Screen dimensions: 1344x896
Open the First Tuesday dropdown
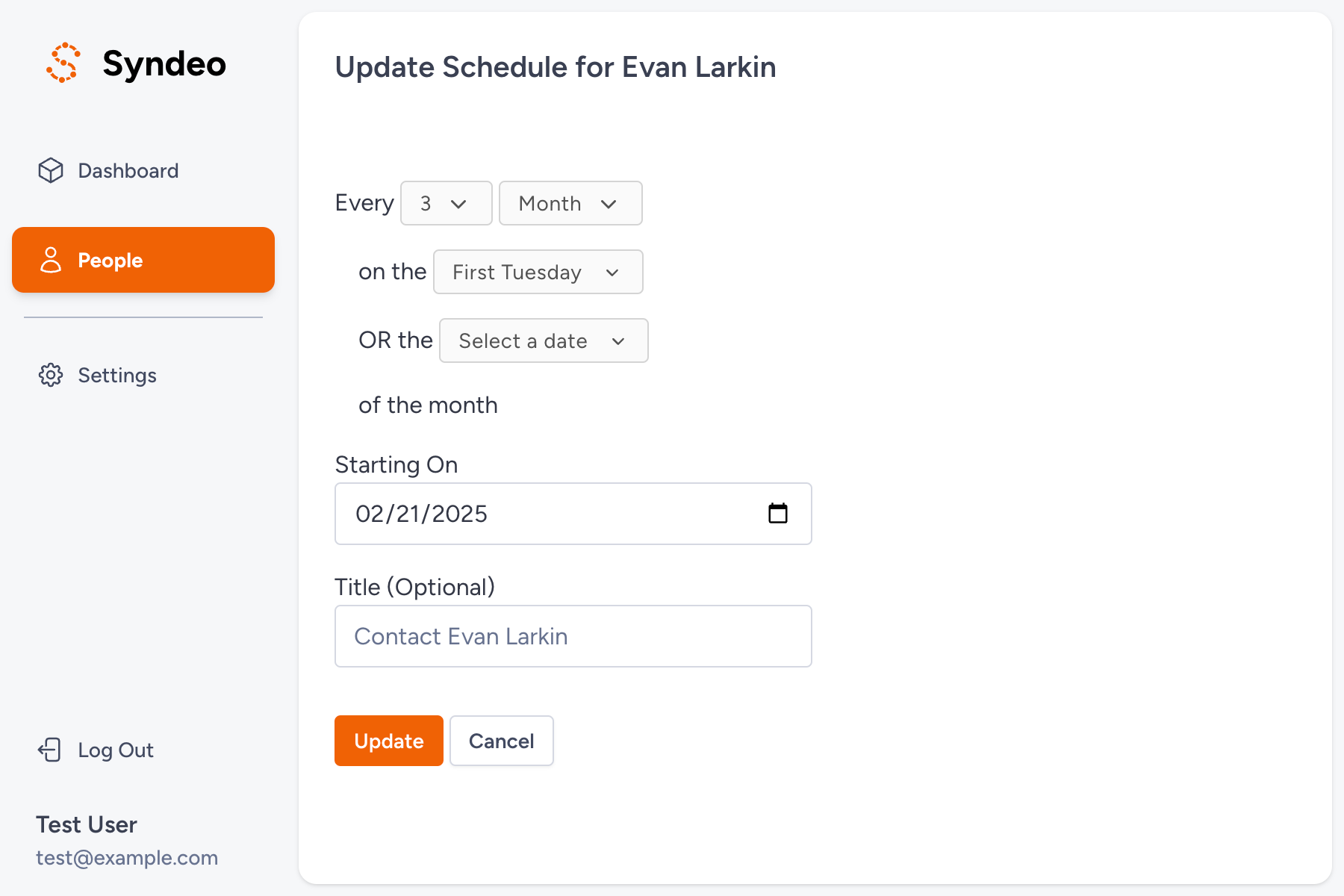tap(538, 272)
